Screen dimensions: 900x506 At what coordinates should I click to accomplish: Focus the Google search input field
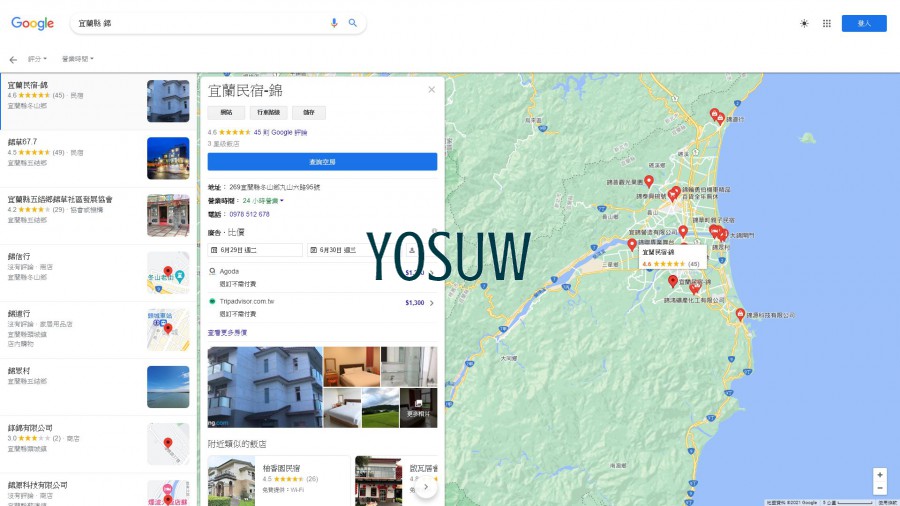pos(201,23)
